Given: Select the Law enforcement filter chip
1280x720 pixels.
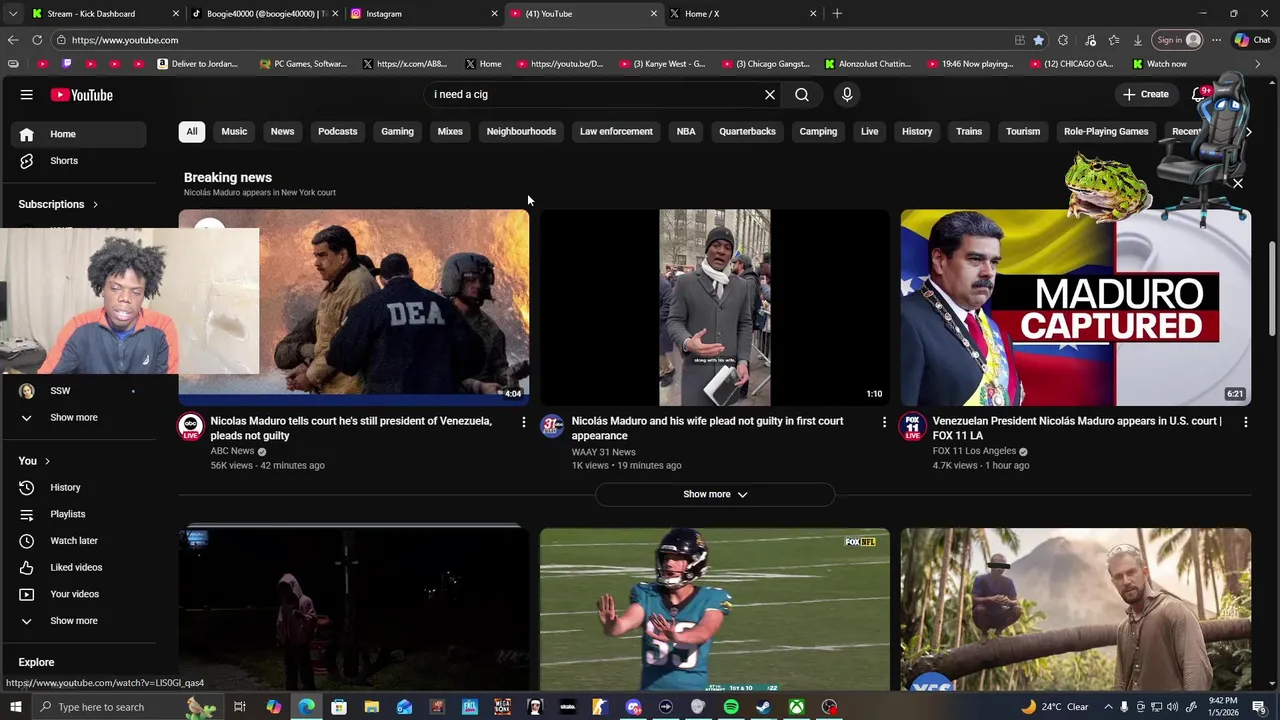Looking at the screenshot, I should point(616,131).
